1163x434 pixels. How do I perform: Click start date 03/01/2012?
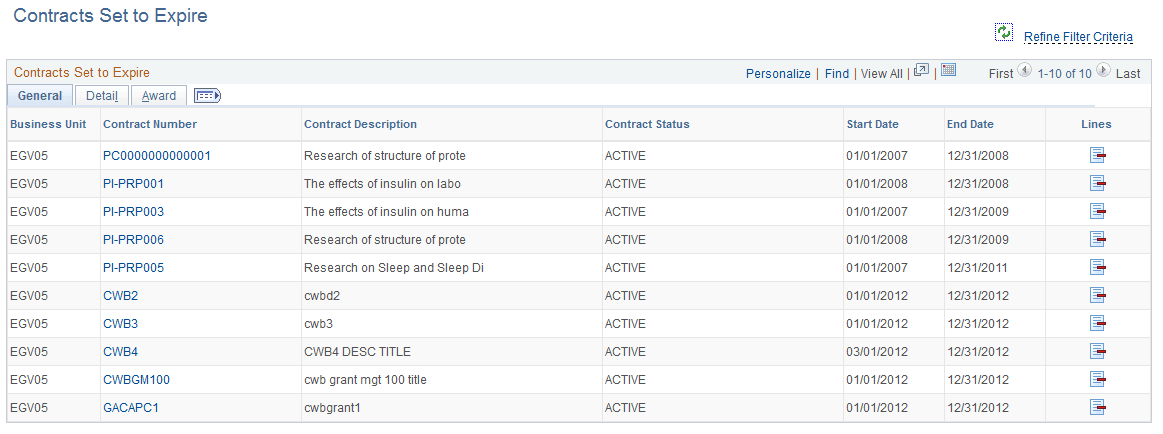877,352
